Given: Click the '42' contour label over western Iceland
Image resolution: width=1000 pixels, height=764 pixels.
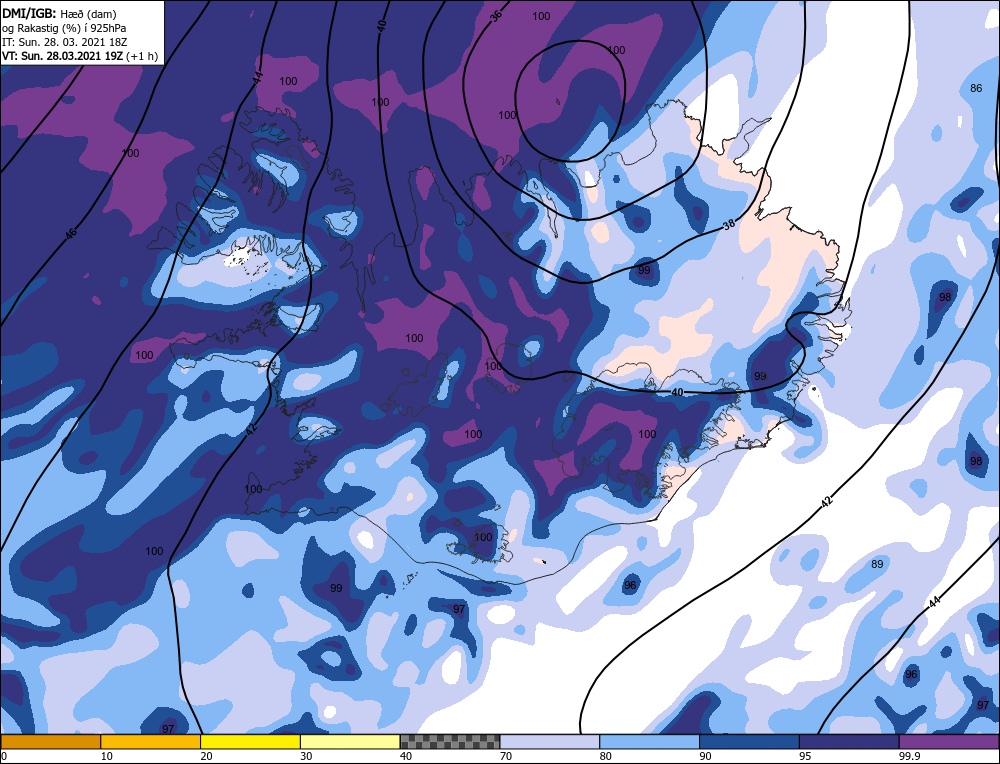Looking at the screenshot, I should pos(251,430).
